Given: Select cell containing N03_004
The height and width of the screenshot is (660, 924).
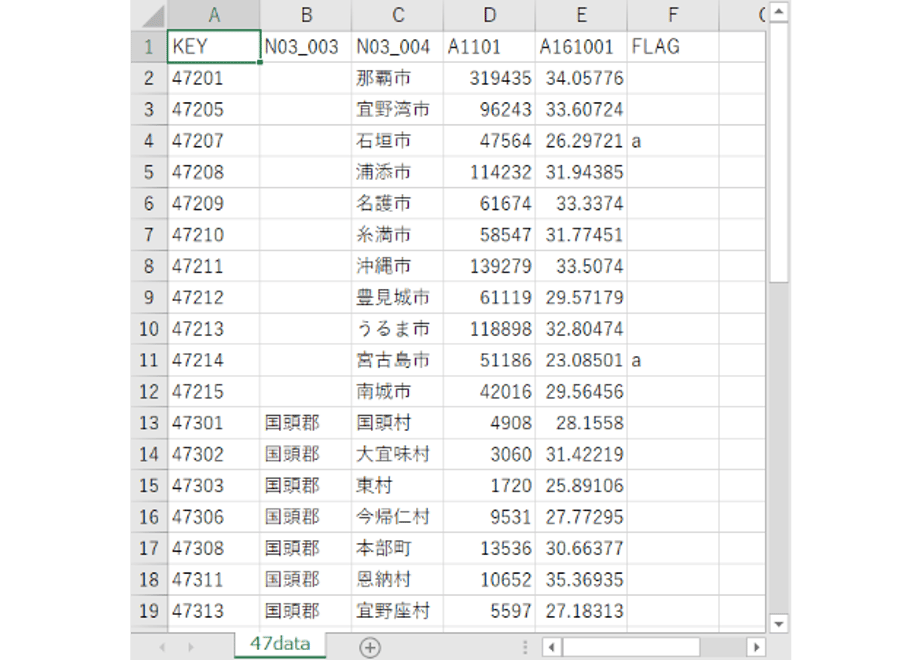Looking at the screenshot, I should pos(398,47).
